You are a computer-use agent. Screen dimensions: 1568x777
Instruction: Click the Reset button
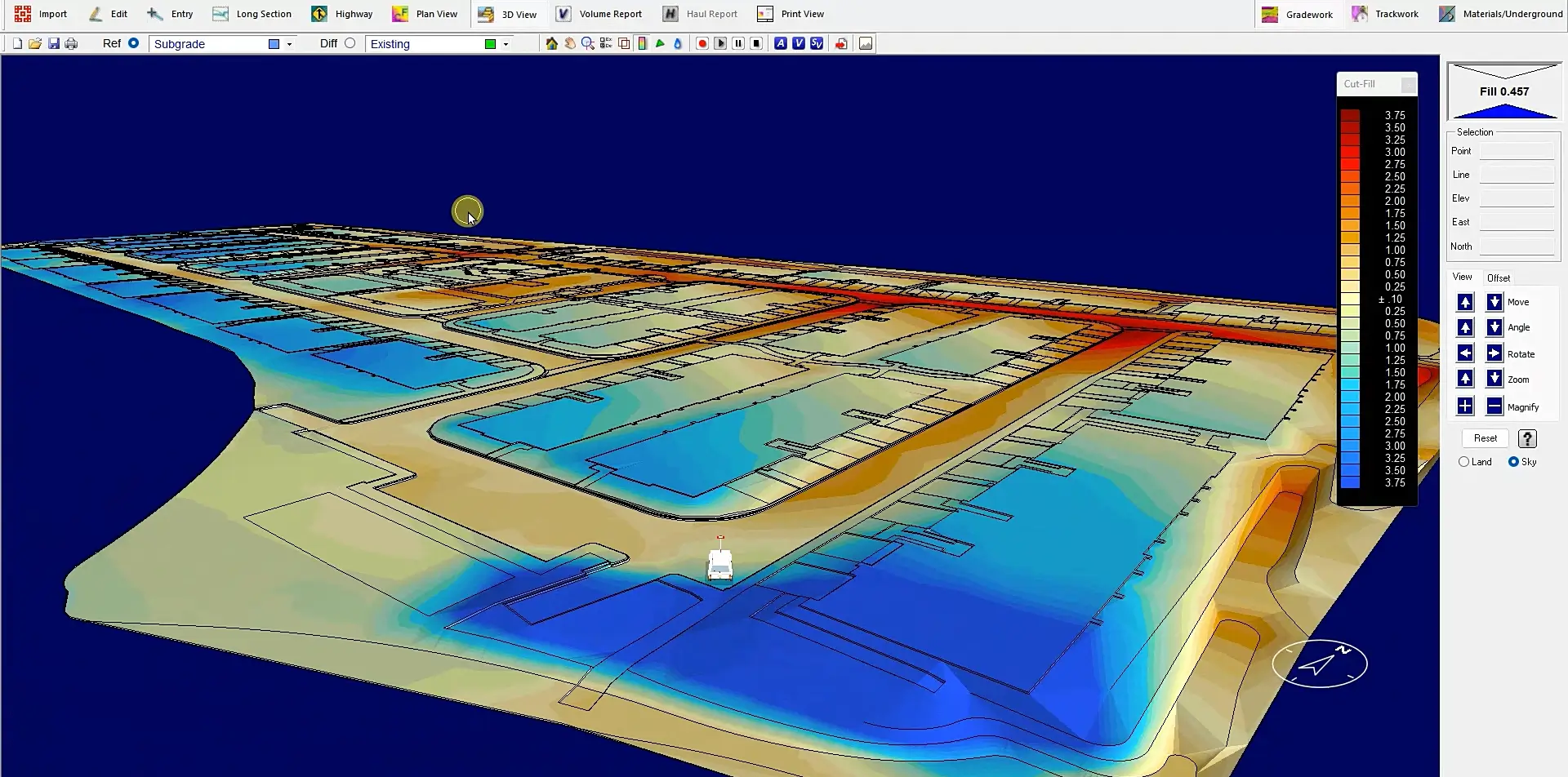click(x=1485, y=438)
